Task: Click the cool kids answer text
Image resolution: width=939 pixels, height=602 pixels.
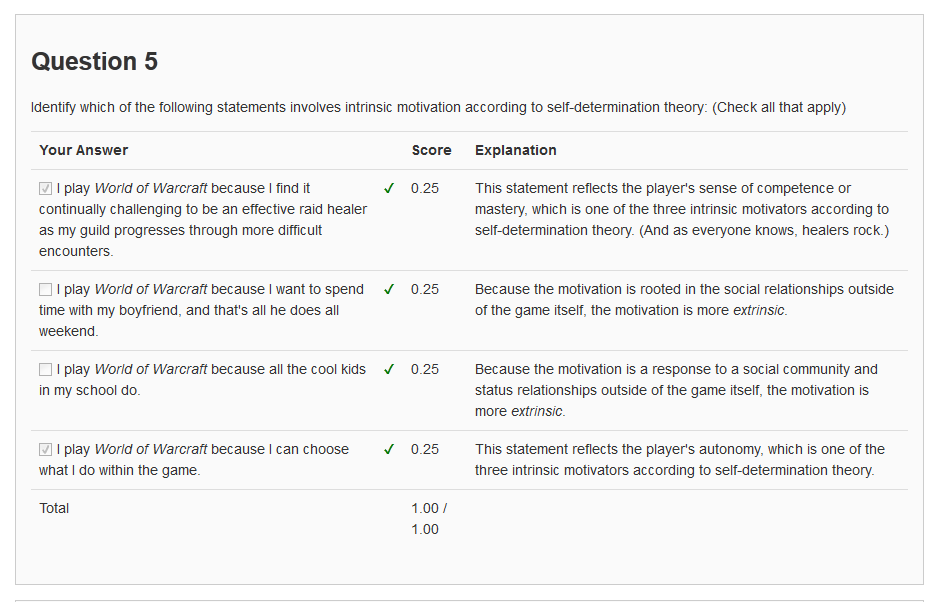Action: pyautogui.click(x=203, y=379)
